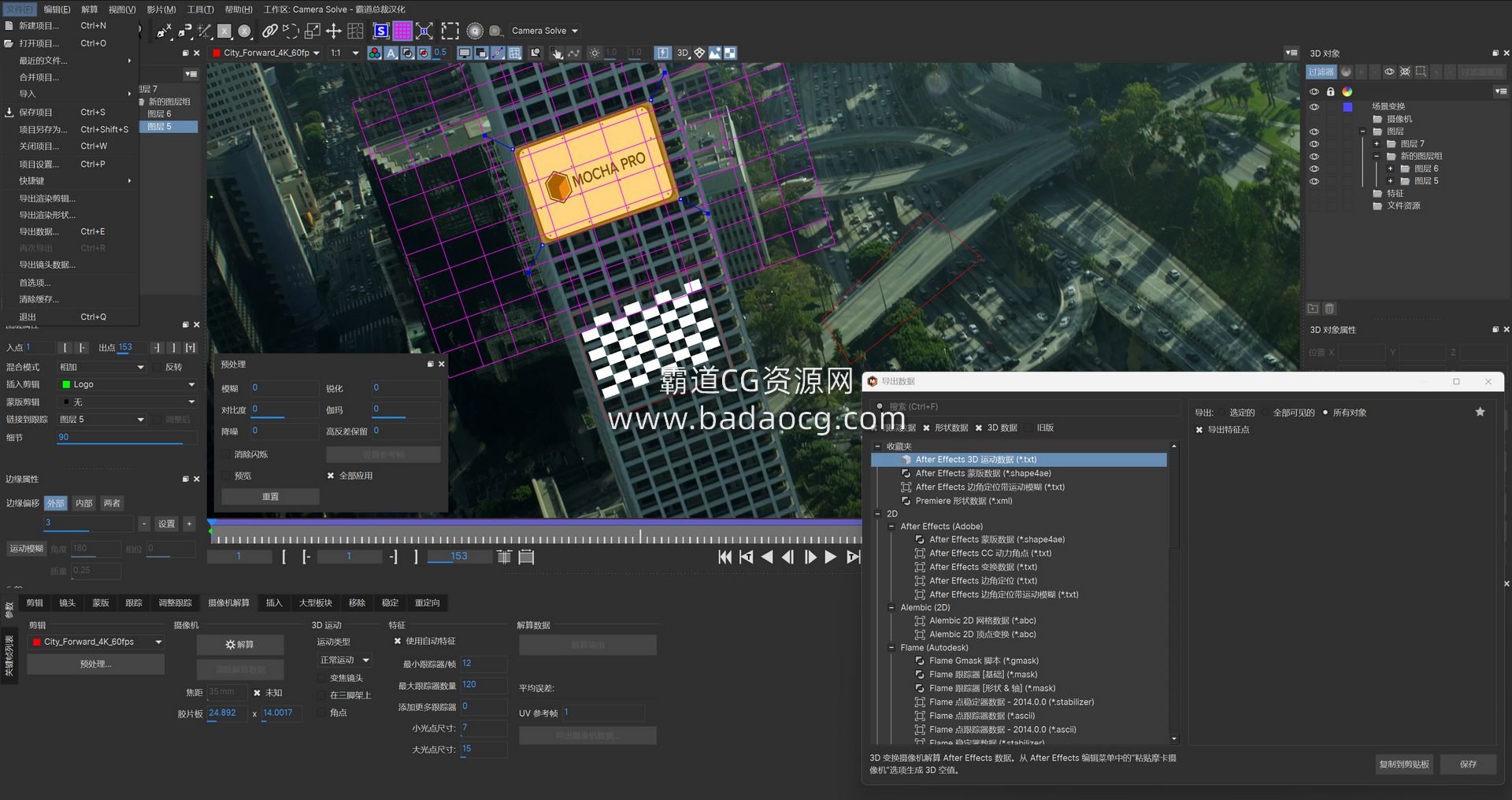Click 保存 in the export dialog
1512x800 pixels.
1468,764
